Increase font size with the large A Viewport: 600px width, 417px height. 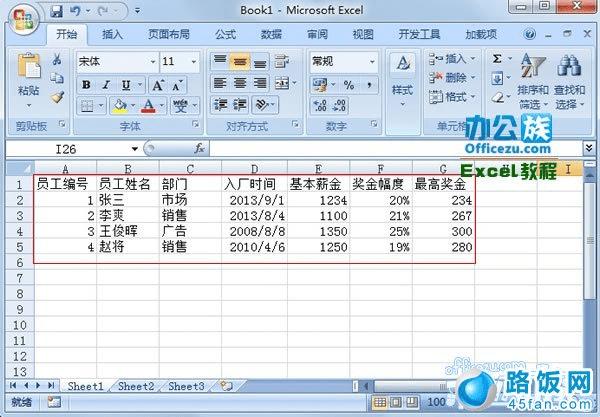(158, 85)
